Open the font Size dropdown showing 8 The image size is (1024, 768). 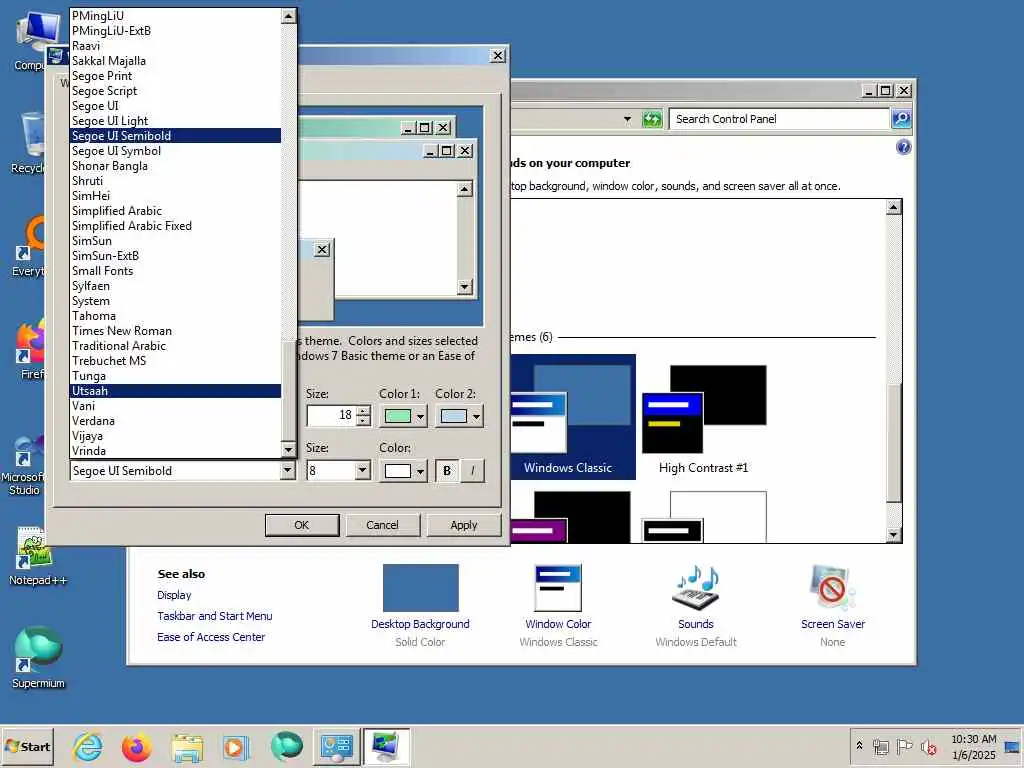click(x=362, y=470)
